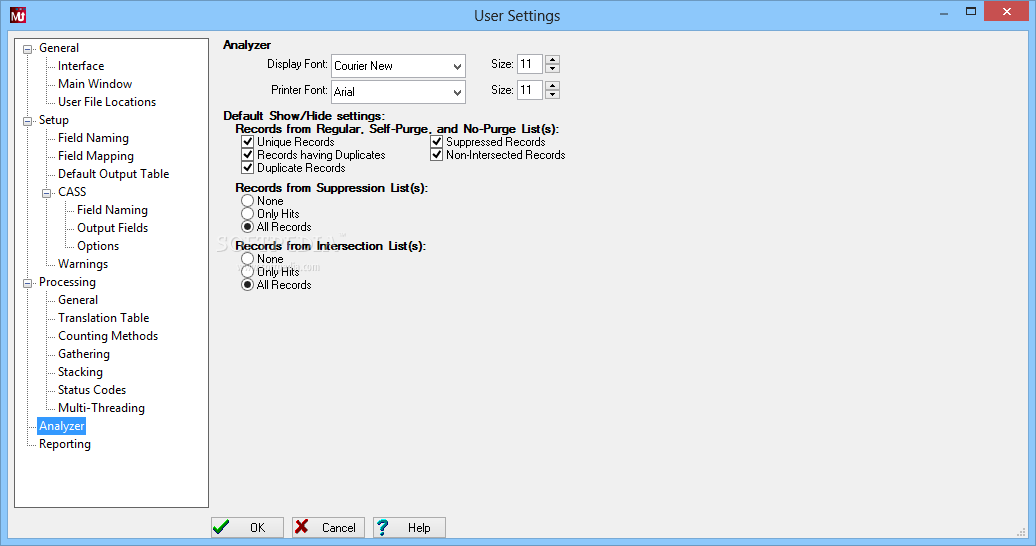Open the Interface settings page
1036x546 pixels.
click(81, 66)
